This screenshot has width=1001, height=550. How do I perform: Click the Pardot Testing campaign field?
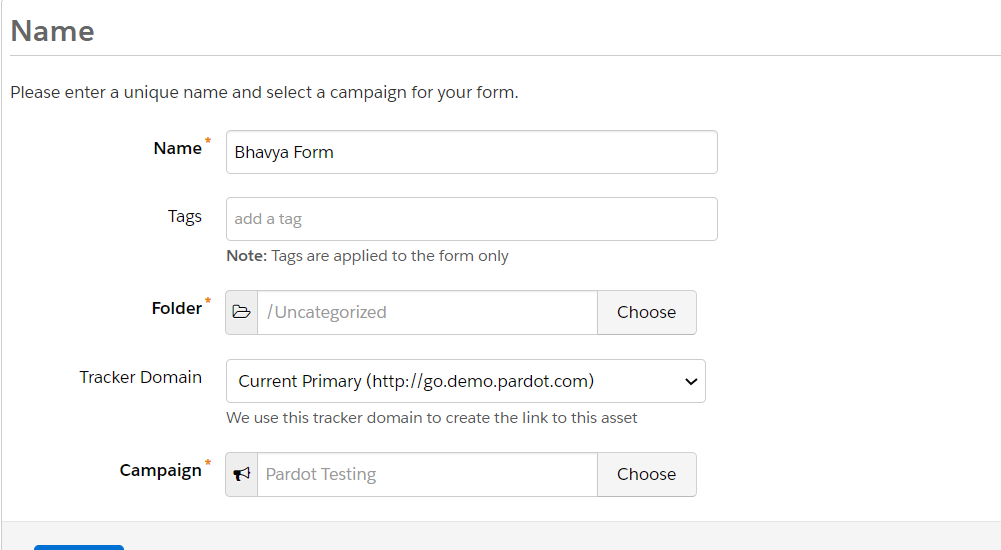(427, 474)
